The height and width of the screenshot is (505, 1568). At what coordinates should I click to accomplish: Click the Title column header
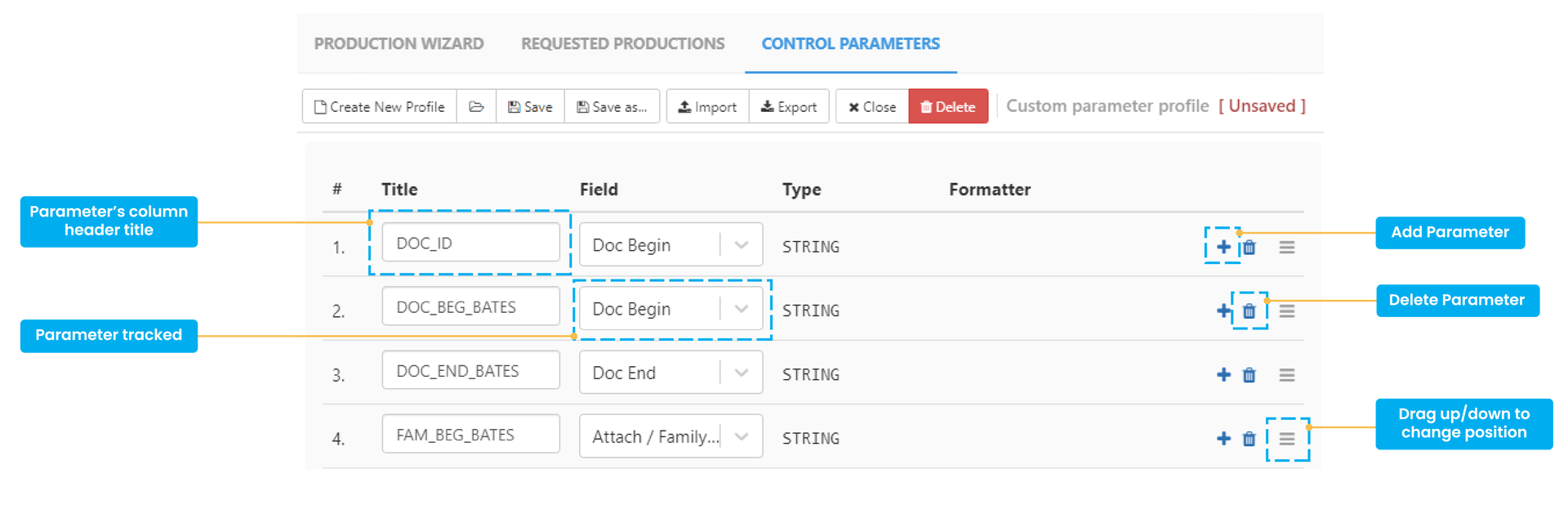point(399,190)
